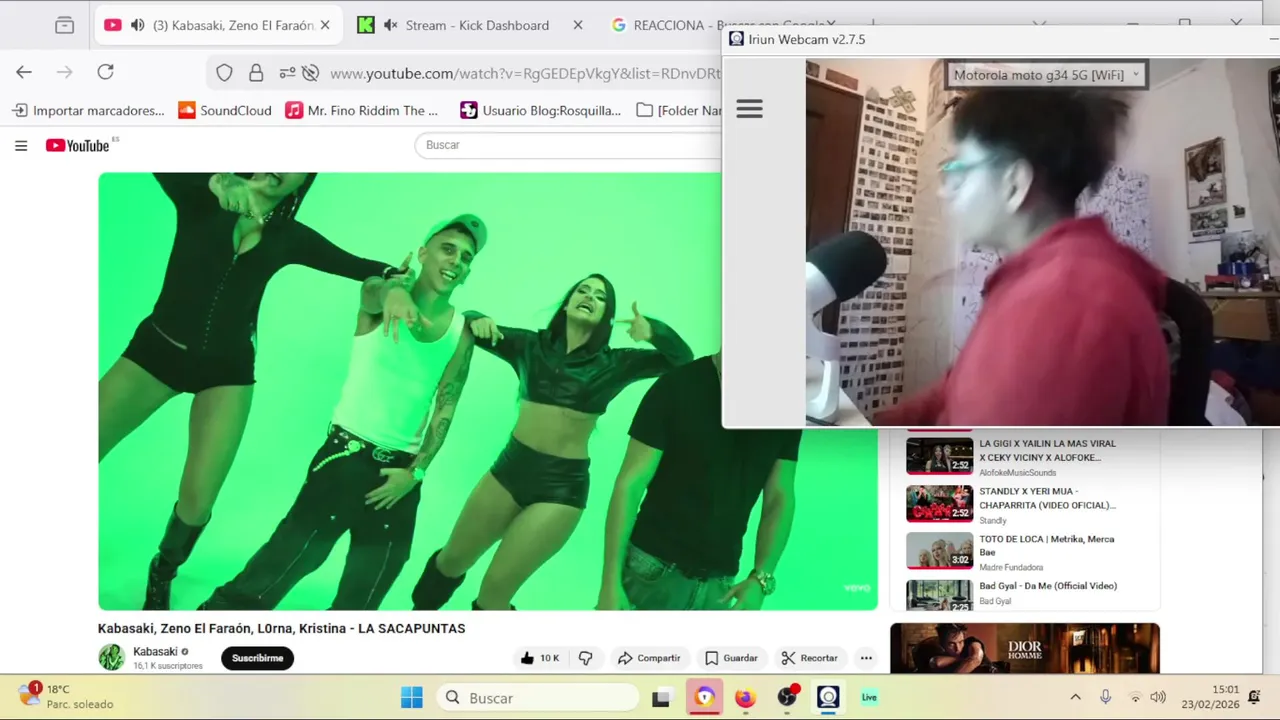Expand the bookmarks folder in toolbar
The height and width of the screenshot is (720, 1280).
click(678, 110)
